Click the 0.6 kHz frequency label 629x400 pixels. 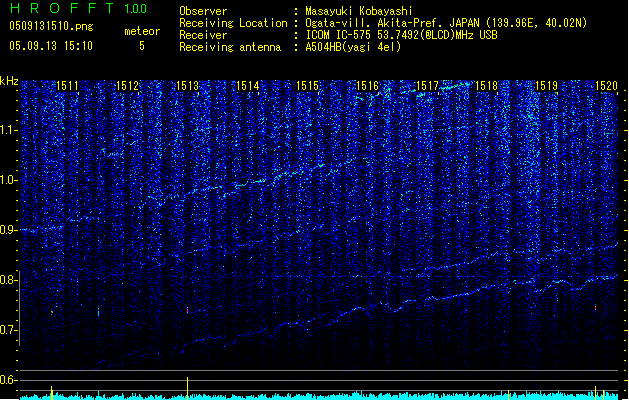(x=9, y=380)
